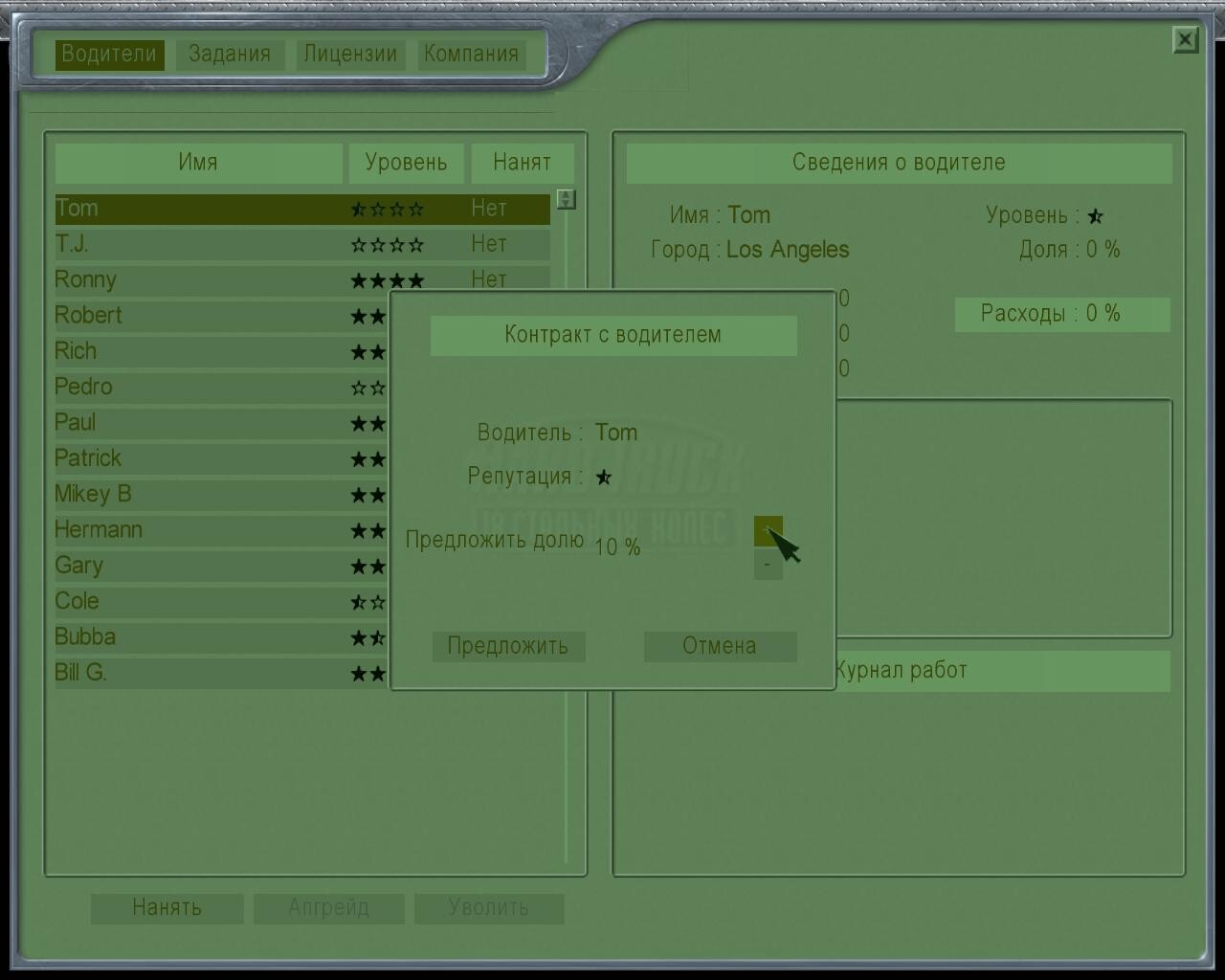Select driver Patrick in the list

coord(222,459)
